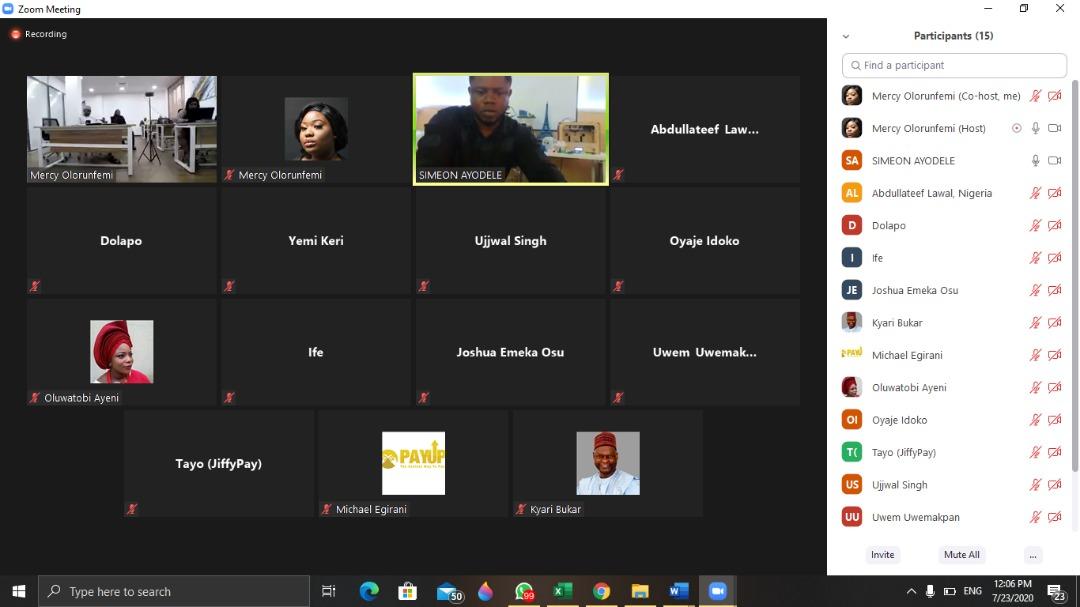Open Microsoft Word from the taskbar
The image size is (1080, 607).
(678, 591)
